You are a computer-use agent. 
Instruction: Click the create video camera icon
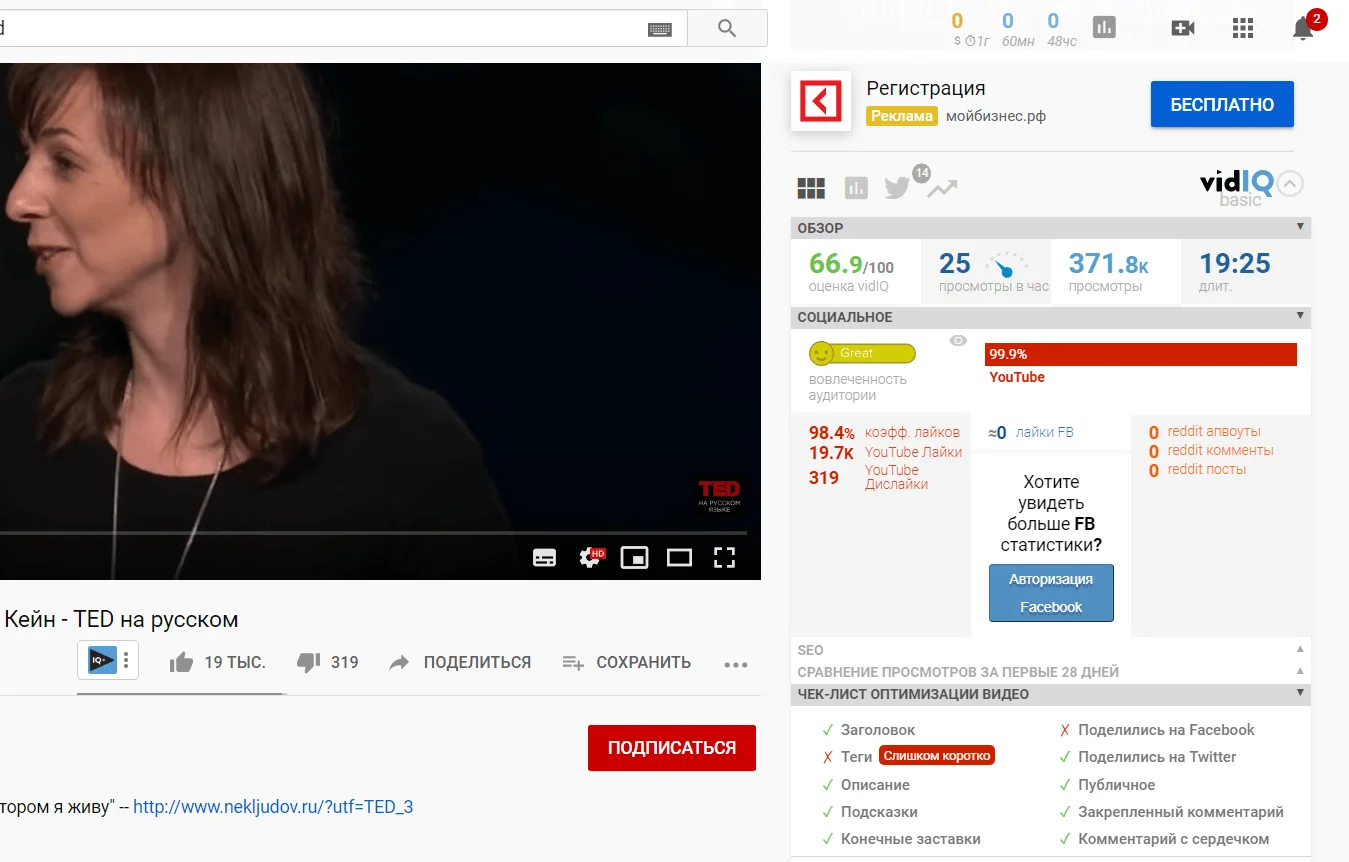coord(1183,28)
